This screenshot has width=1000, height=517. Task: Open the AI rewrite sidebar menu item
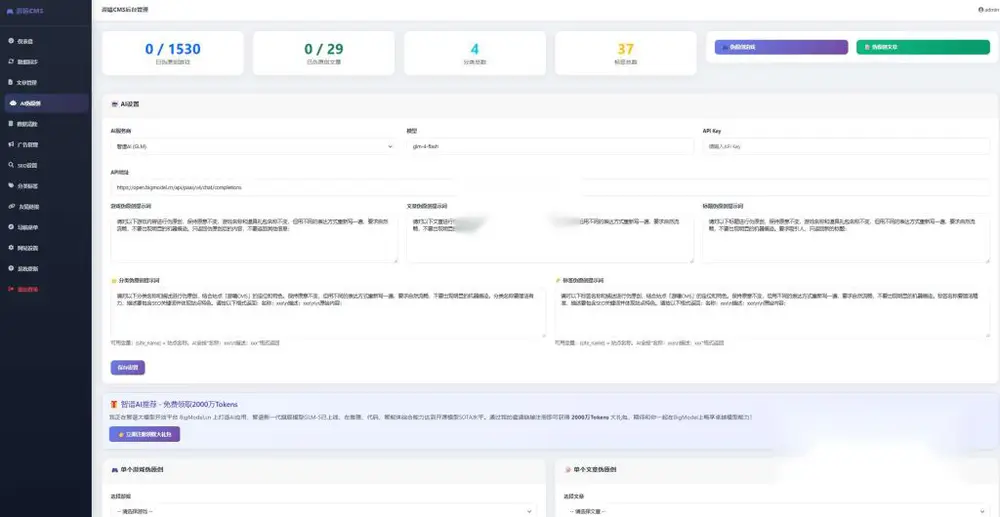46,103
